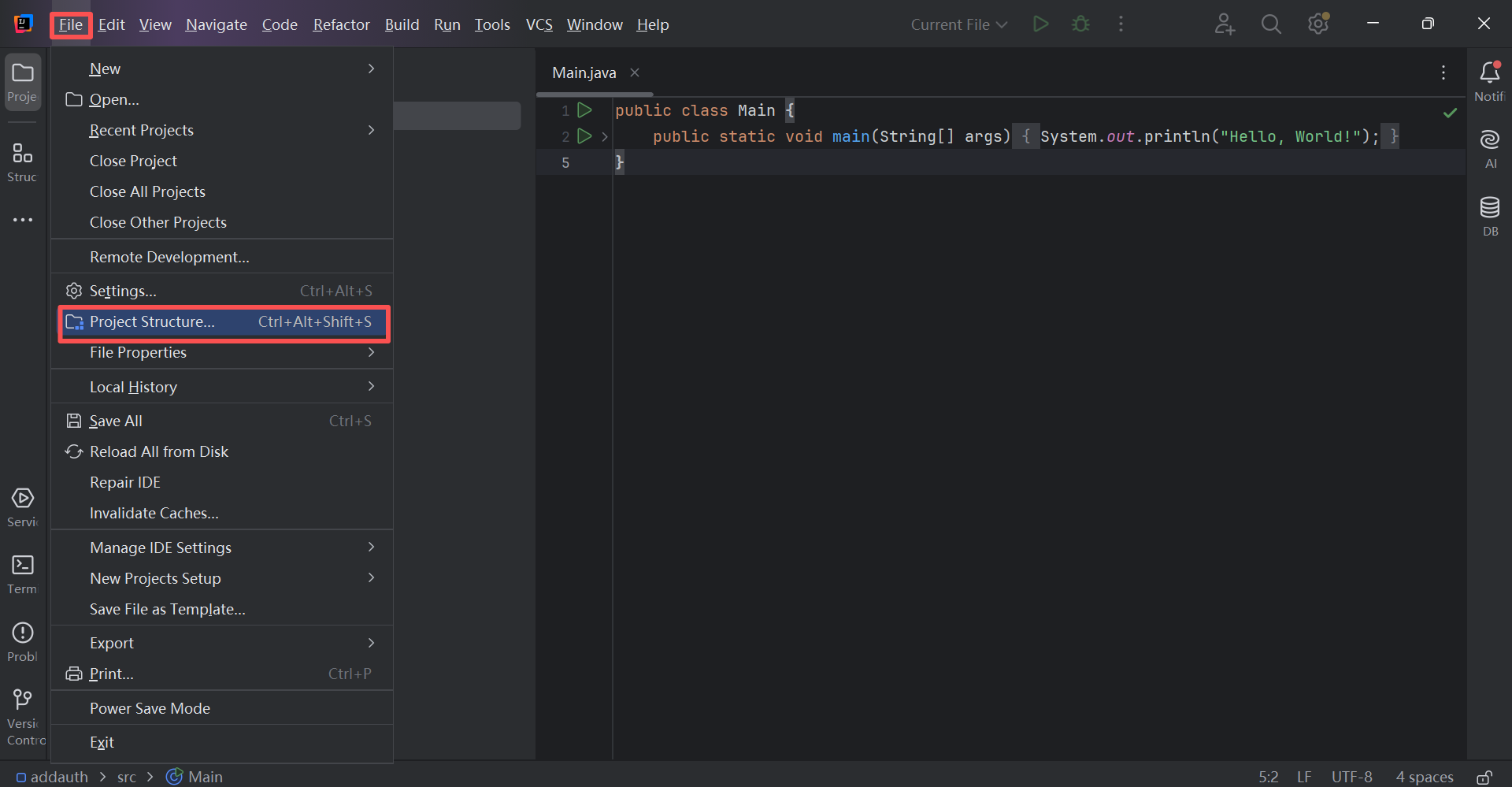This screenshot has width=1512, height=787.
Task: Toggle read-only lock icon in status bar
Action: [1484, 777]
